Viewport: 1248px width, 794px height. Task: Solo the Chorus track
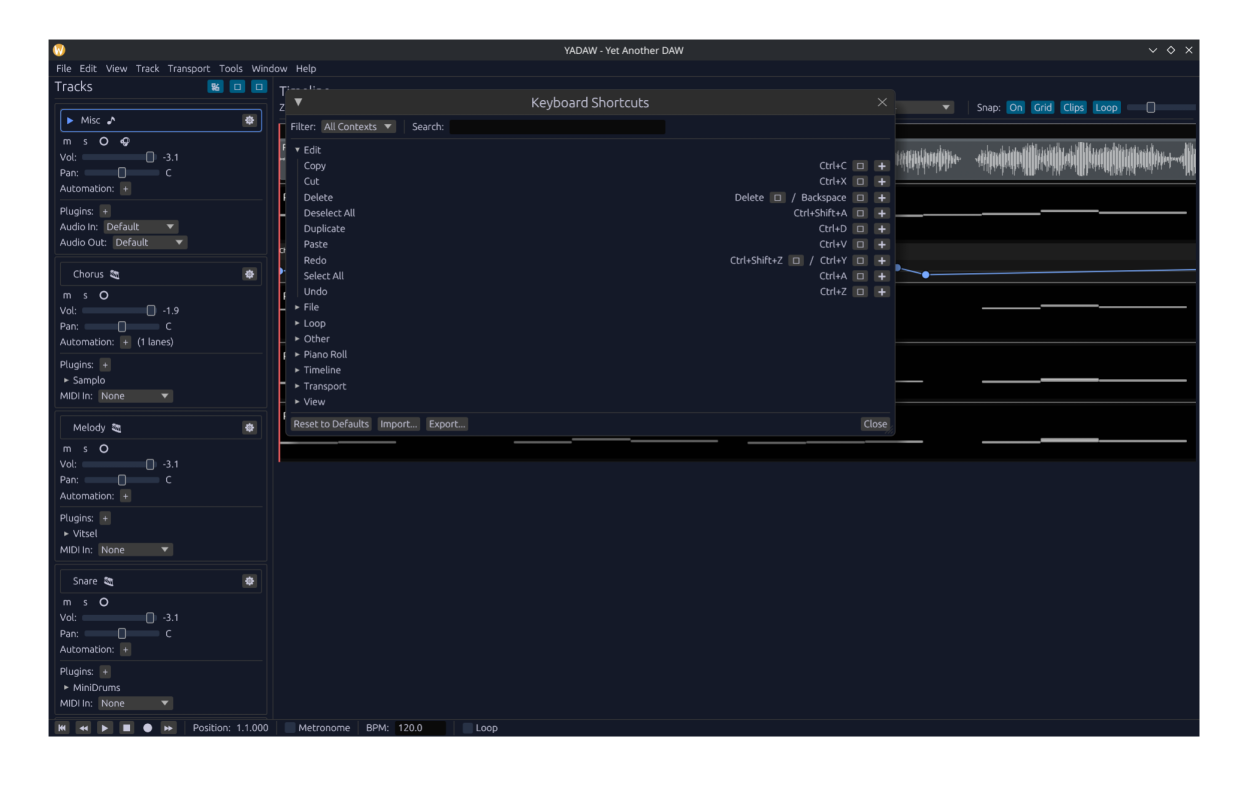click(85, 296)
